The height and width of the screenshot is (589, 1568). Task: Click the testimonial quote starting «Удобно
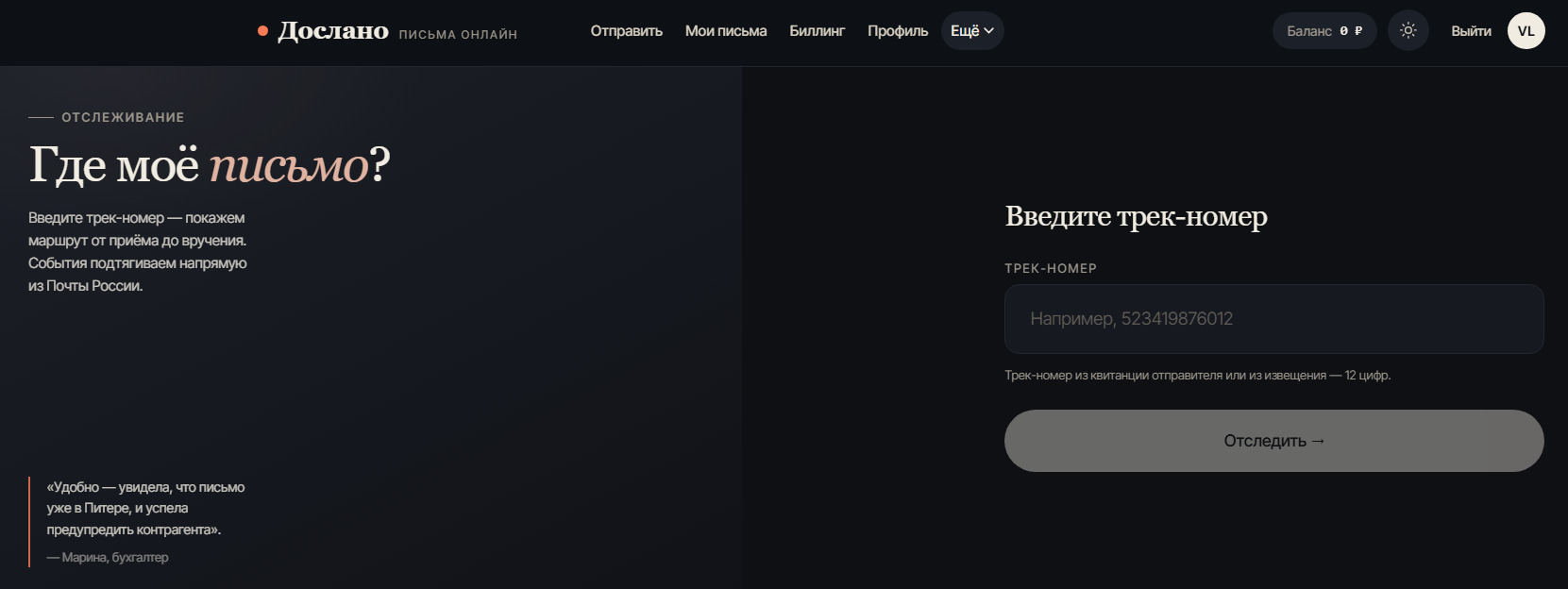click(x=145, y=509)
